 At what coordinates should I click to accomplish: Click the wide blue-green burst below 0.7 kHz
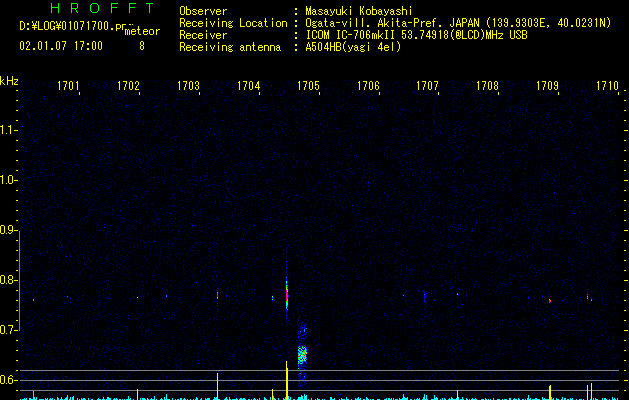[302, 353]
